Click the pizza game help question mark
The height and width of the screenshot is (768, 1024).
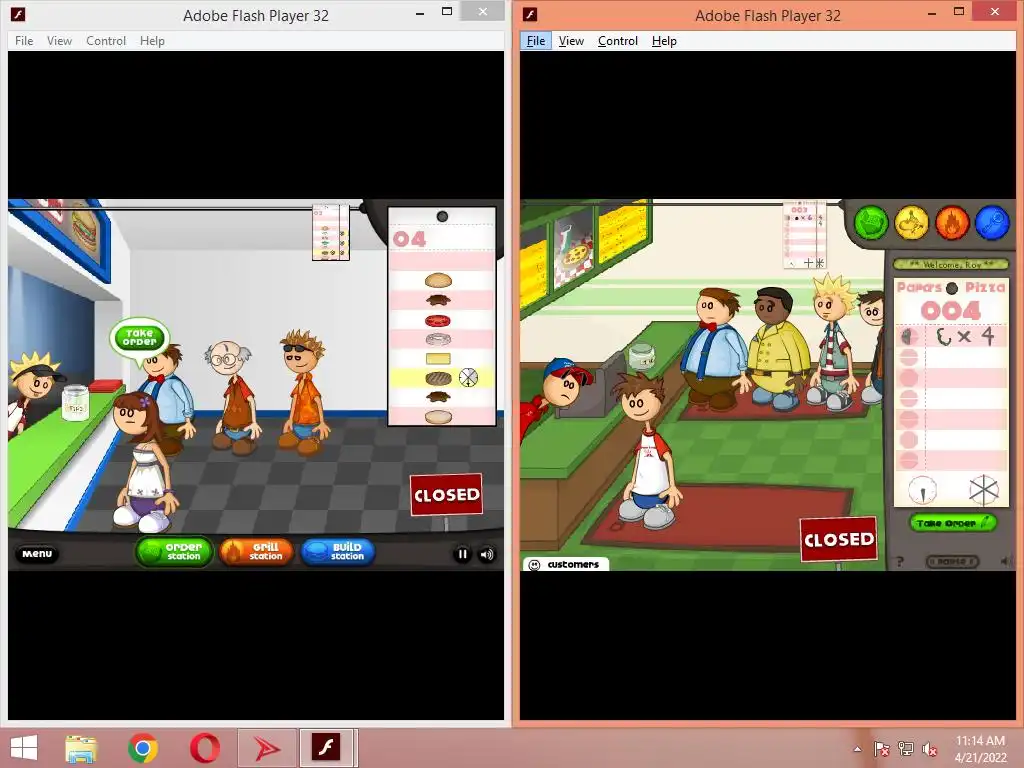(x=899, y=562)
